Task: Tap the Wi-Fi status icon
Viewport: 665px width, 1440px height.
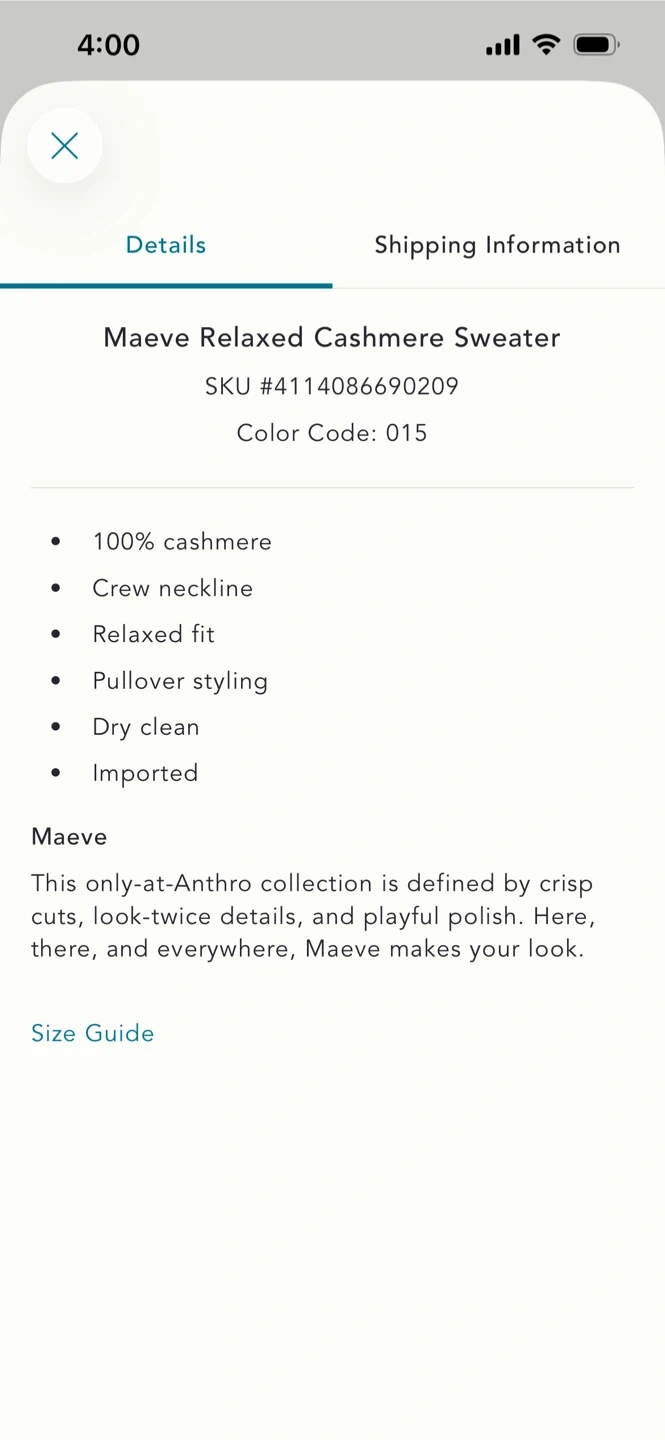Action: [546, 44]
